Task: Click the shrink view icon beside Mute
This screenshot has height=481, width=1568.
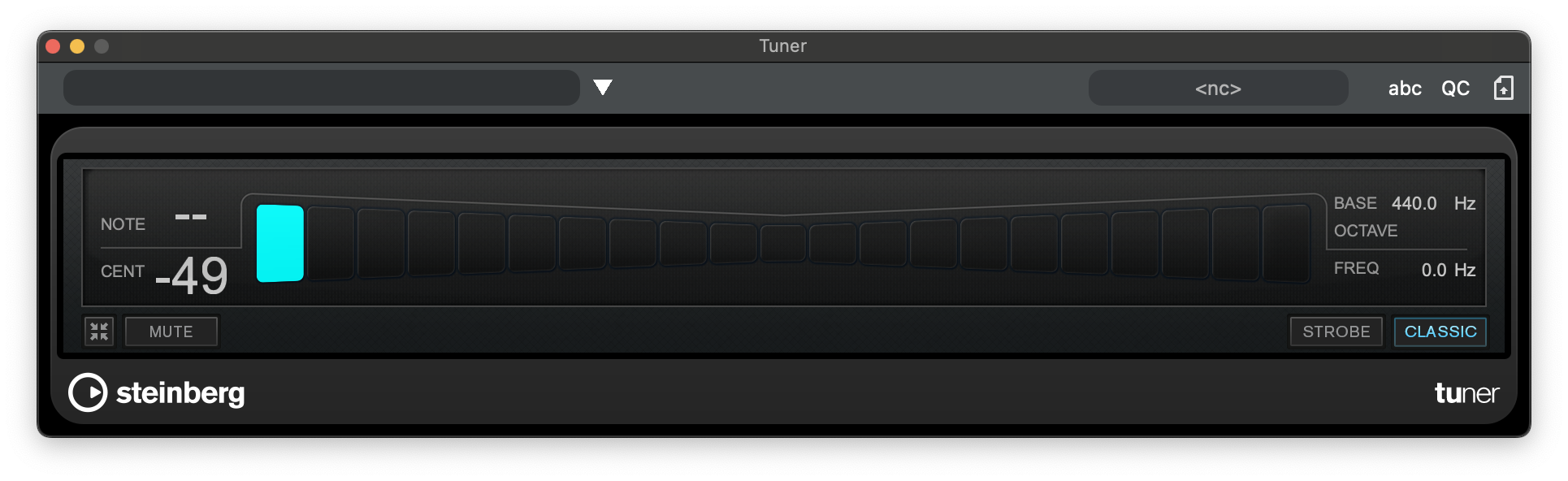Action: [99, 331]
